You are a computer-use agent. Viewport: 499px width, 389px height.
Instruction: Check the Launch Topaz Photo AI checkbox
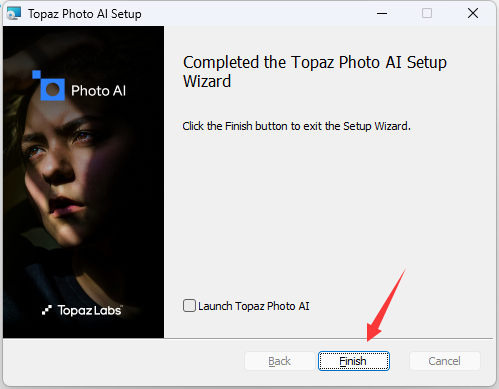click(x=189, y=306)
